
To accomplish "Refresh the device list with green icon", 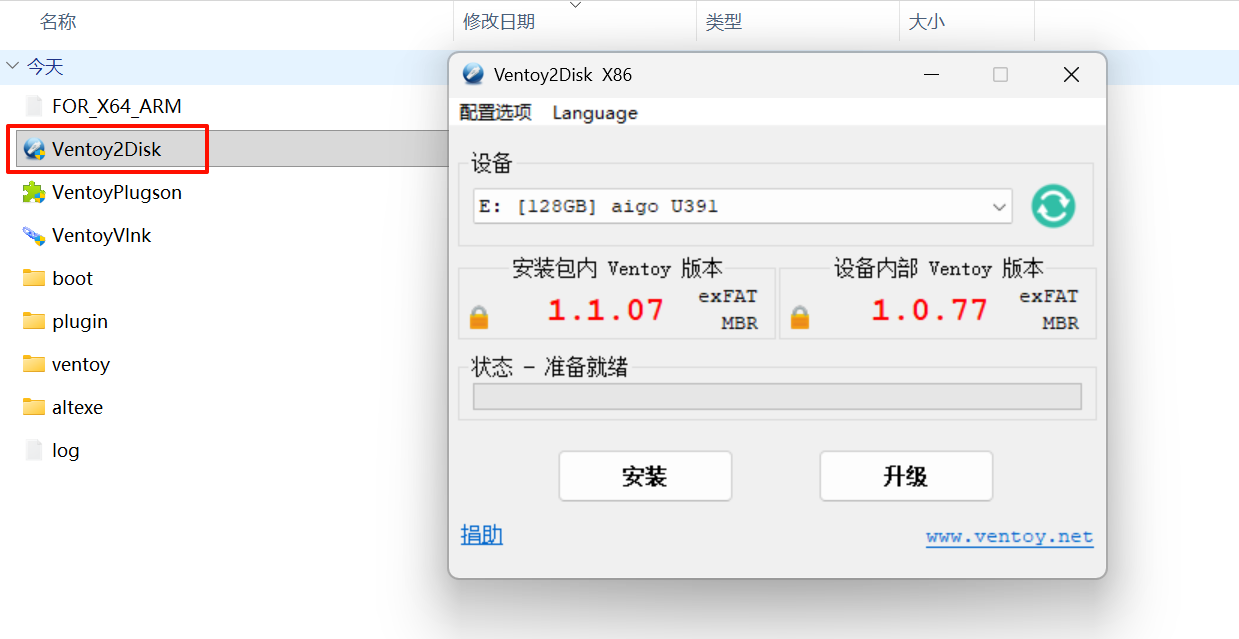I will 1053,206.
